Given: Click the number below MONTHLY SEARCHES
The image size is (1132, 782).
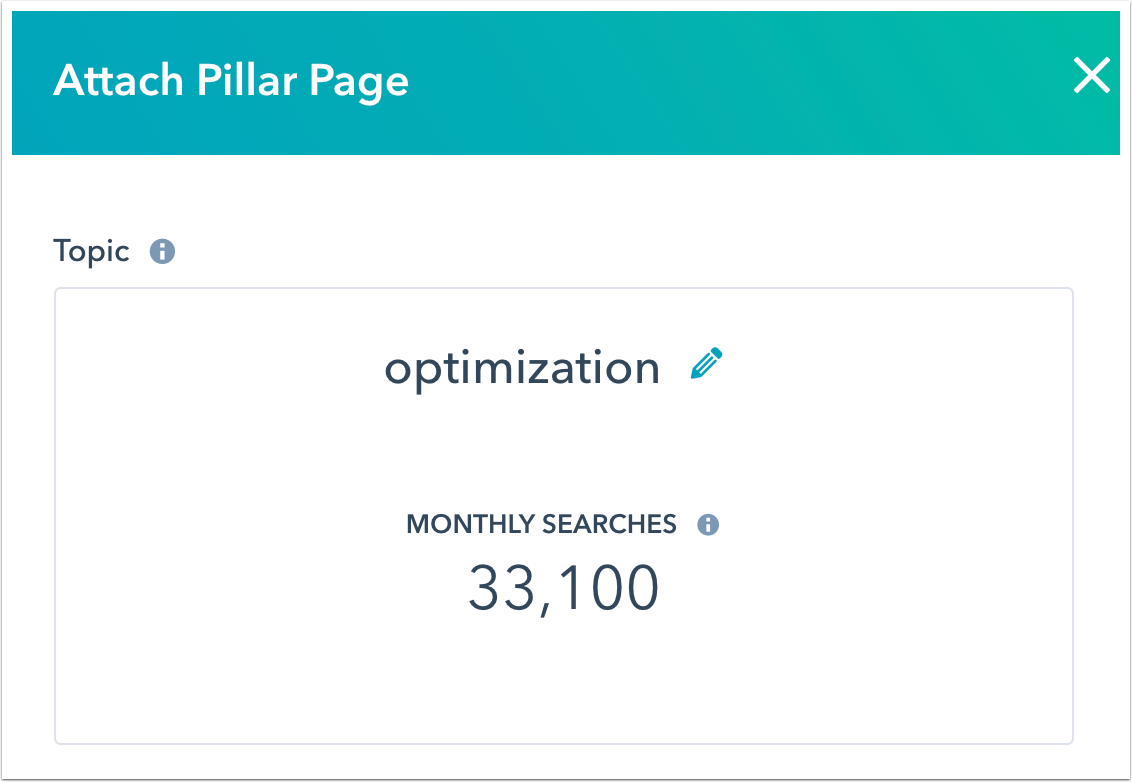Looking at the screenshot, I should (x=563, y=588).
